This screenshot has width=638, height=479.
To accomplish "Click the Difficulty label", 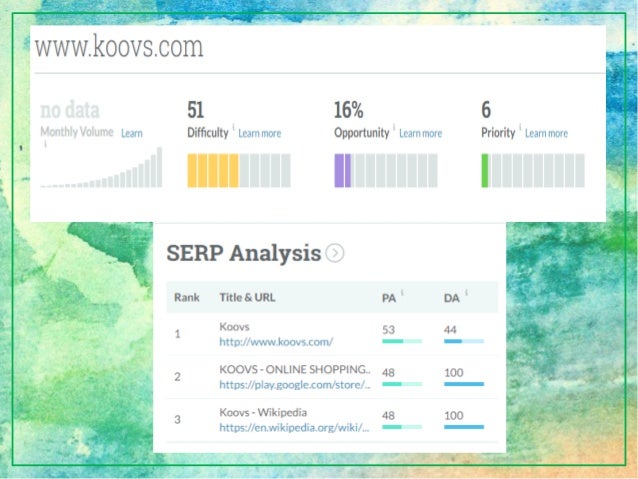I will point(208,133).
